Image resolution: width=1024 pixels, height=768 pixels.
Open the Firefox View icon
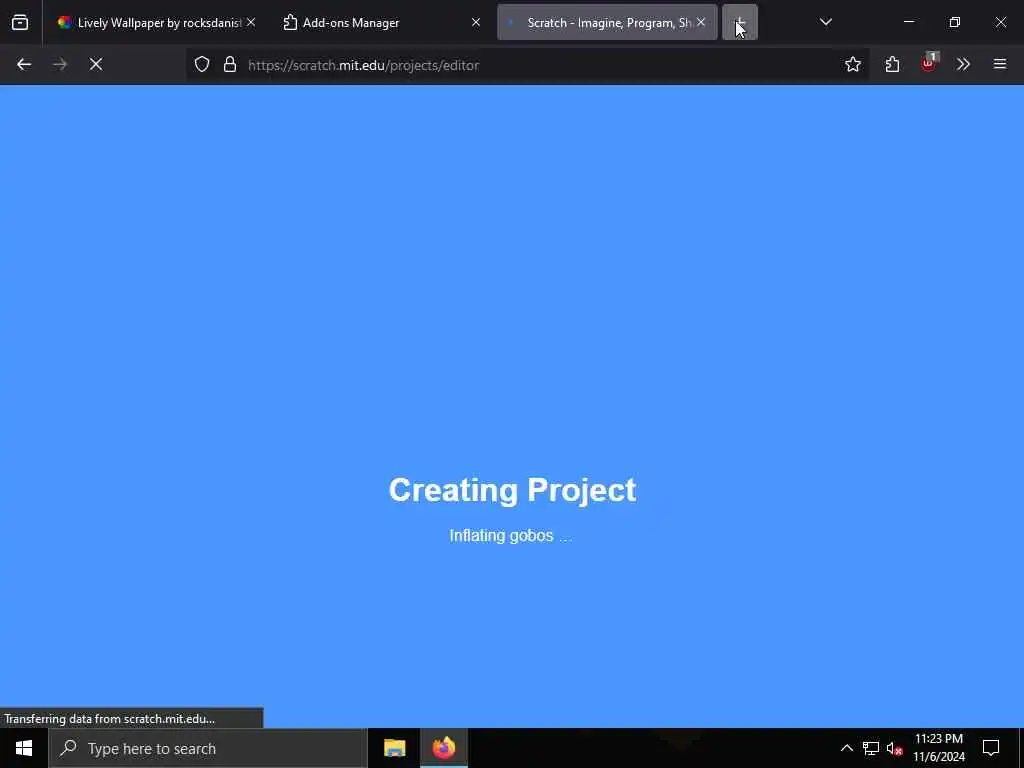pos(20,23)
